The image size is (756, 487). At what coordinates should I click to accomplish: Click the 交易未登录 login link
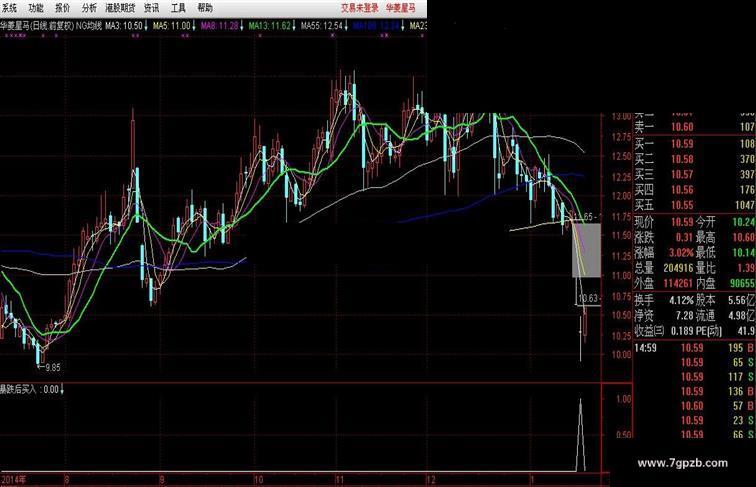360,8
